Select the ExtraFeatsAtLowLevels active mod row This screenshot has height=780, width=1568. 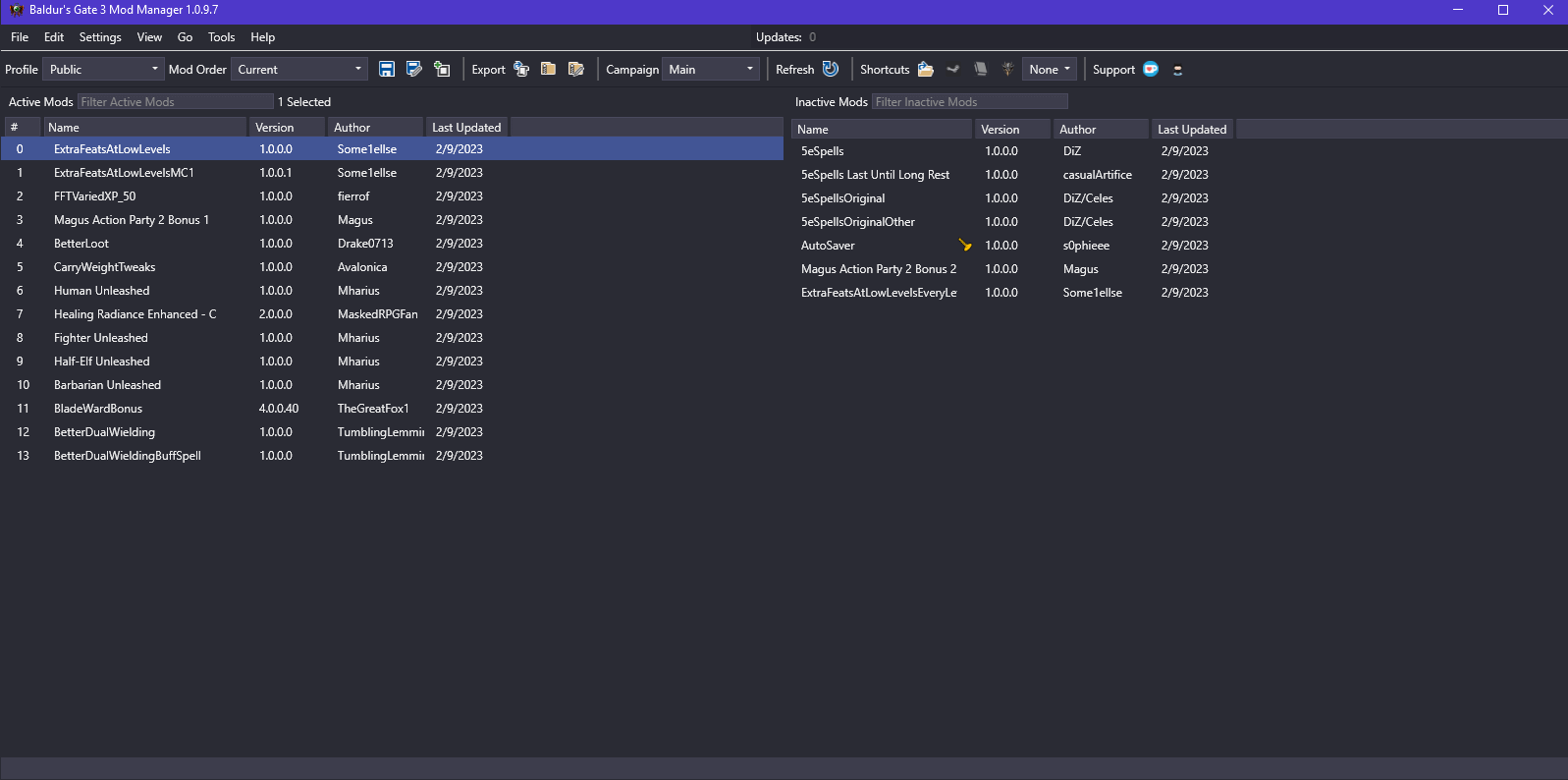[392, 148]
